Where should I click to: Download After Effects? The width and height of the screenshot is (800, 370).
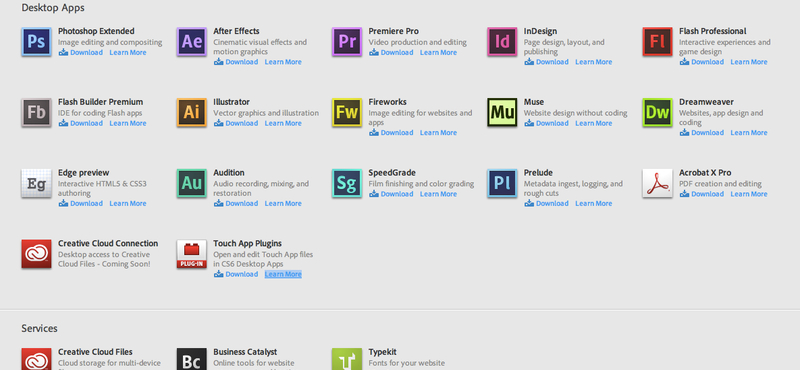coord(236,62)
